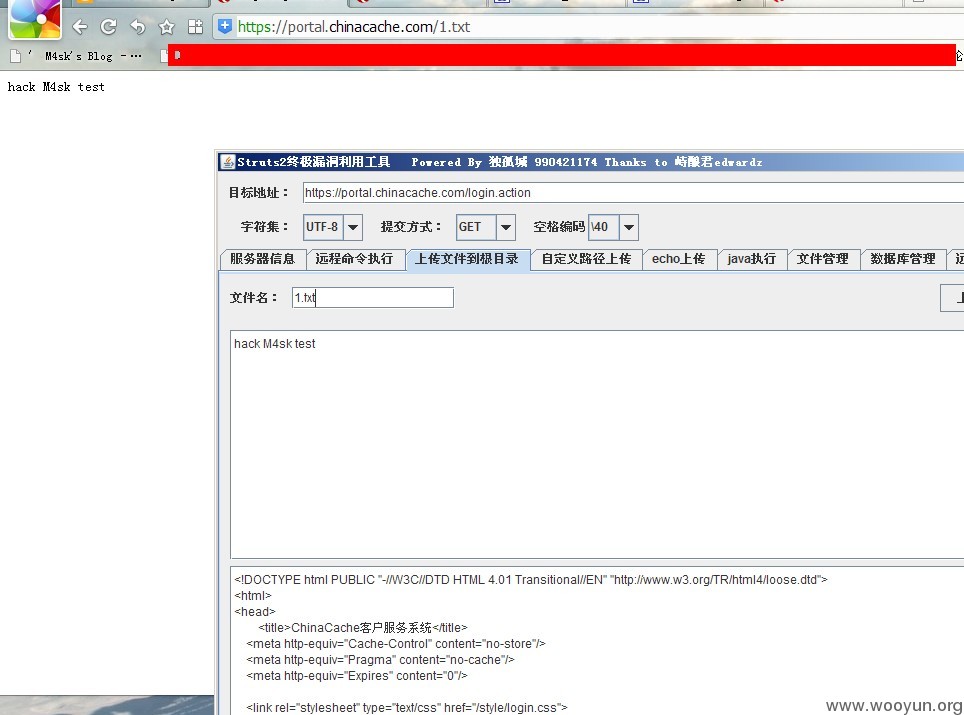Edit the target address field
The image size is (964, 715).
click(633, 192)
